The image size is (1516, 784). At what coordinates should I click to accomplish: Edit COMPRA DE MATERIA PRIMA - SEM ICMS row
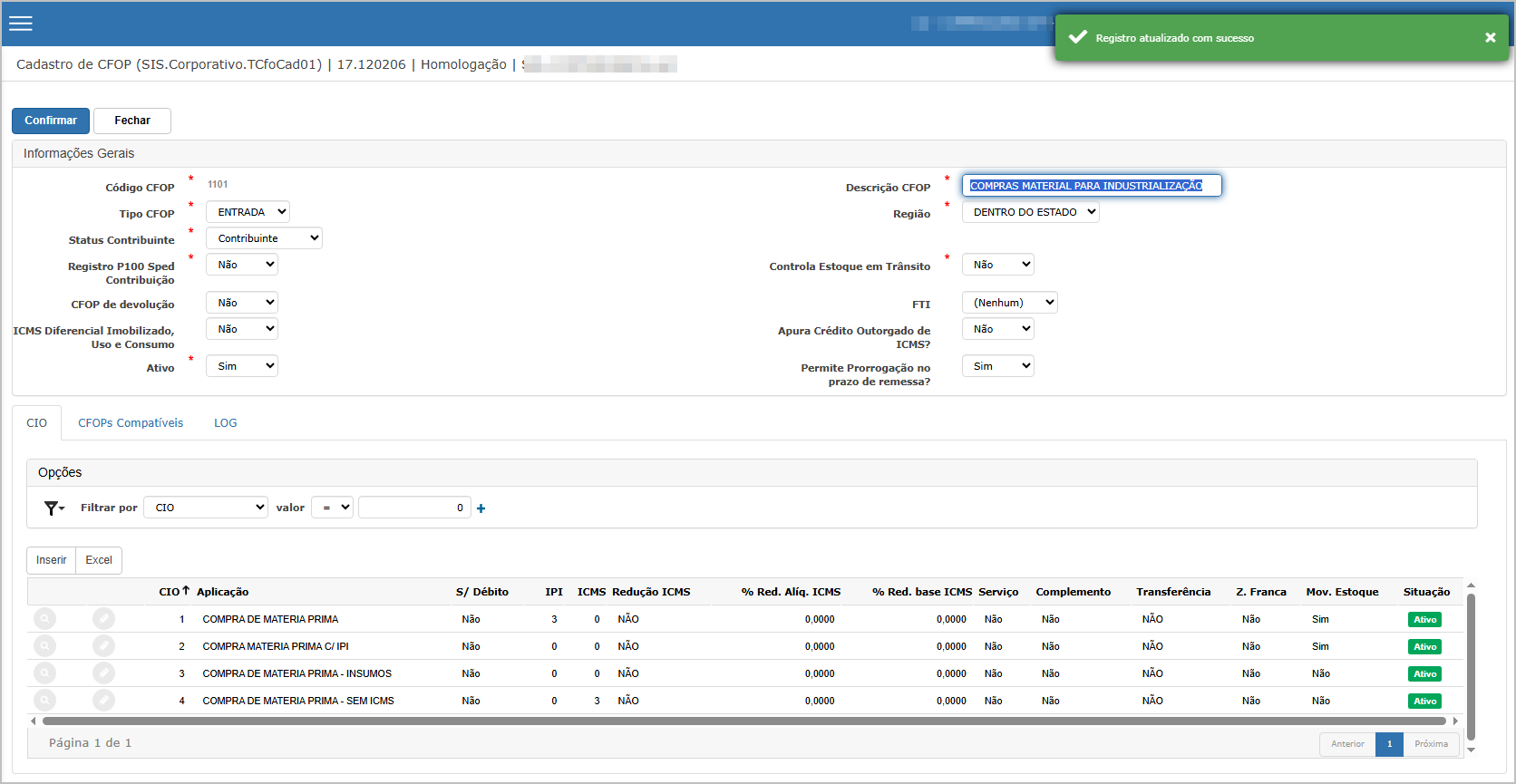tap(104, 701)
